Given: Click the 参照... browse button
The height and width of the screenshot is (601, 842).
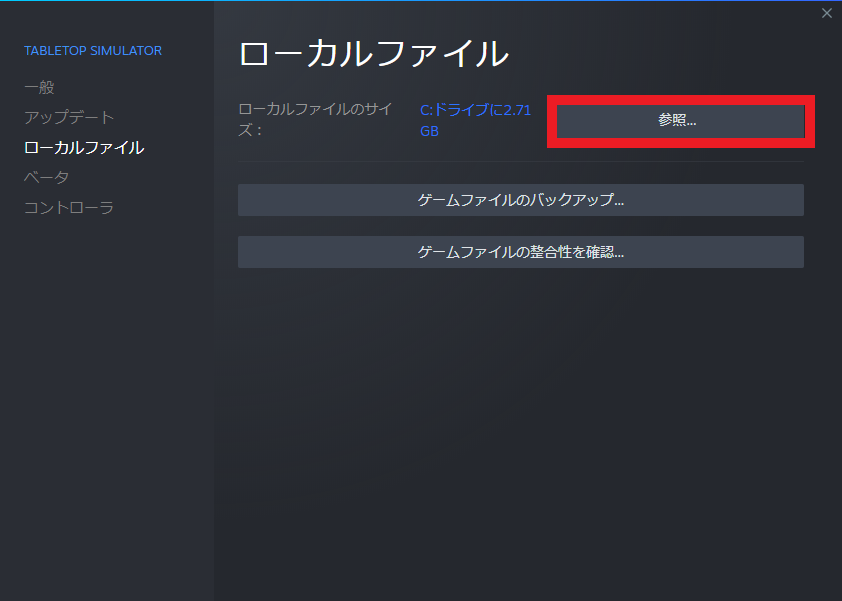Looking at the screenshot, I should pyautogui.click(x=680, y=121).
